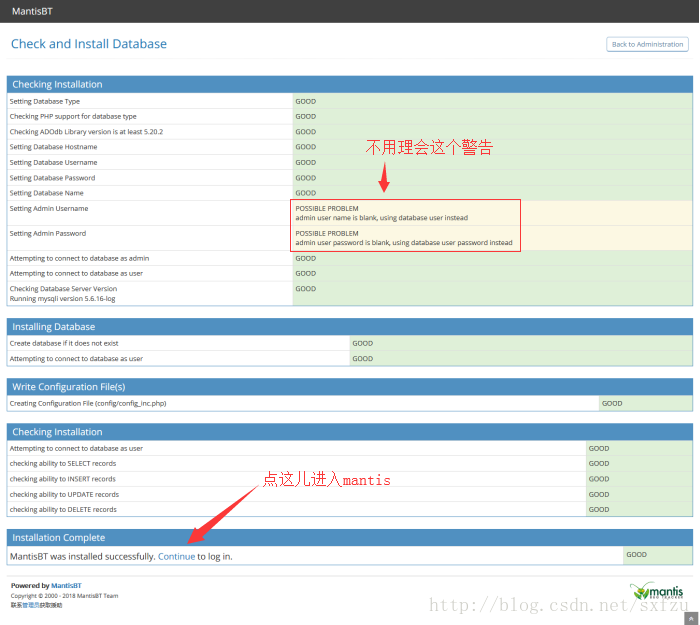Click the Copyright 2000 - 2018 MantisBT Team text
700x625 pixels.
point(64,596)
